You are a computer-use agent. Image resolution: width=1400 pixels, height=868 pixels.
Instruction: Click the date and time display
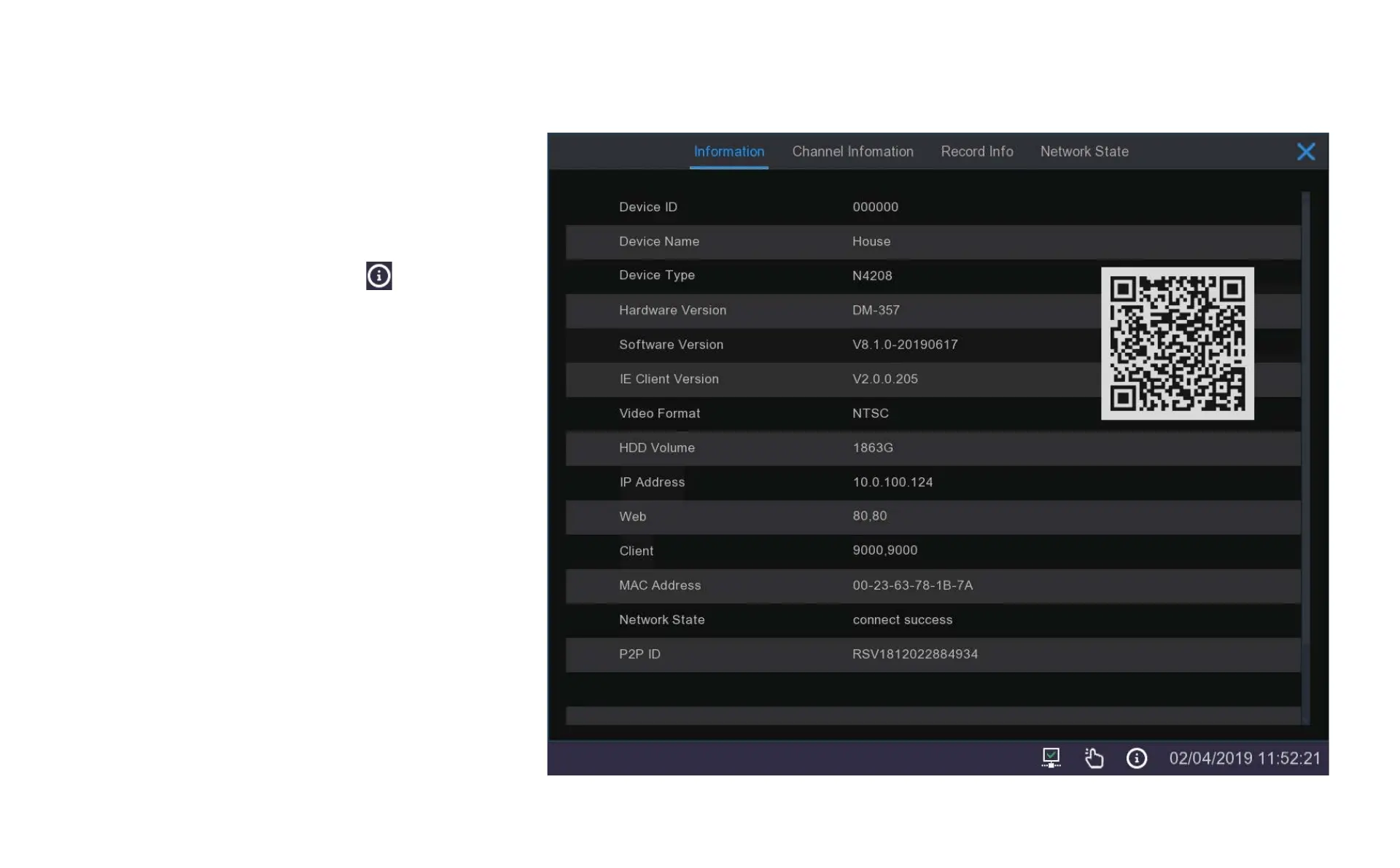coord(1244,758)
